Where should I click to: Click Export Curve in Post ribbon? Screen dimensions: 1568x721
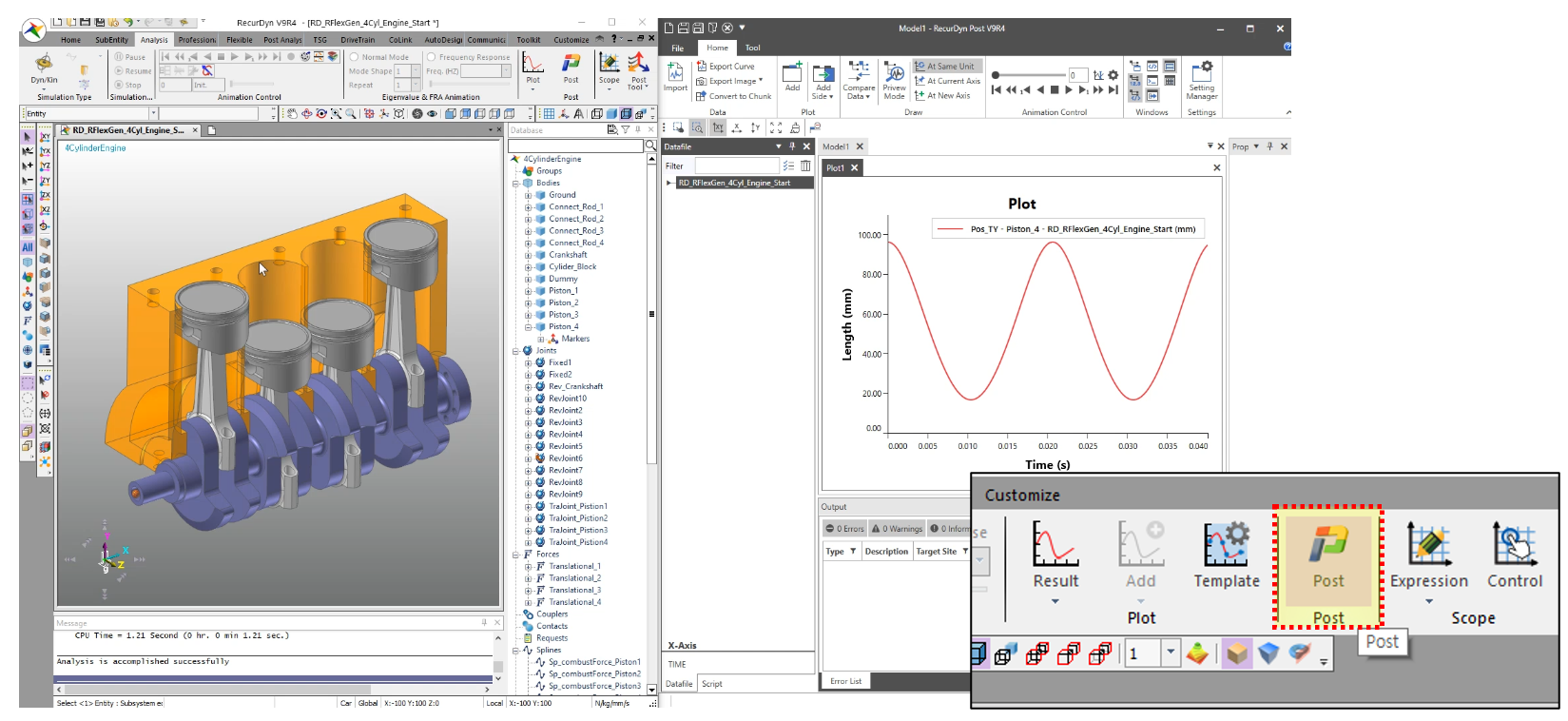coord(726,67)
